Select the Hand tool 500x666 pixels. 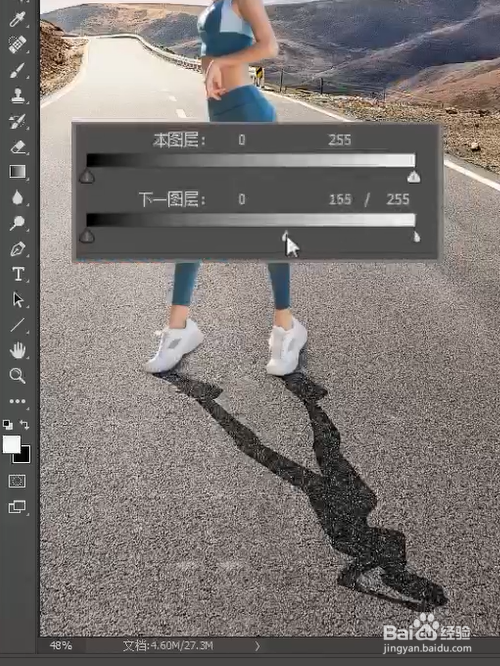[17, 350]
